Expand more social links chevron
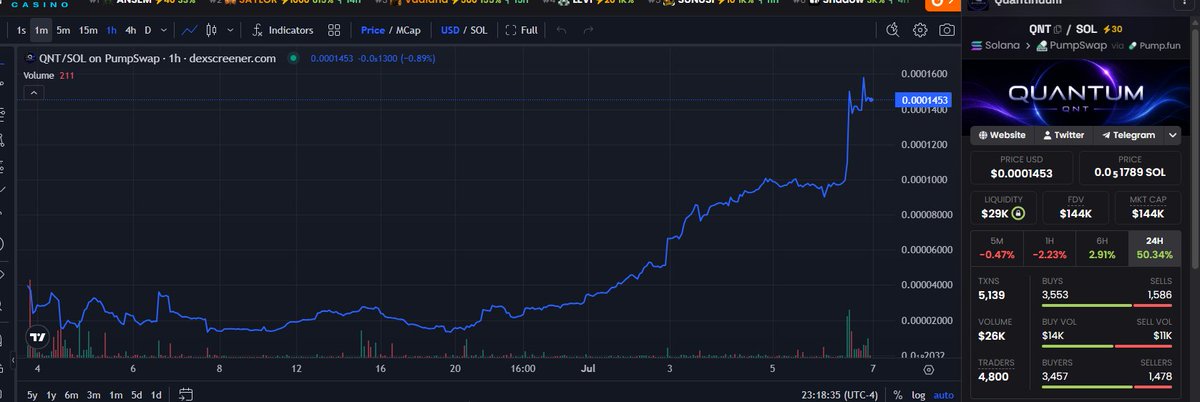The width and height of the screenshot is (1200, 402). (x=1175, y=135)
